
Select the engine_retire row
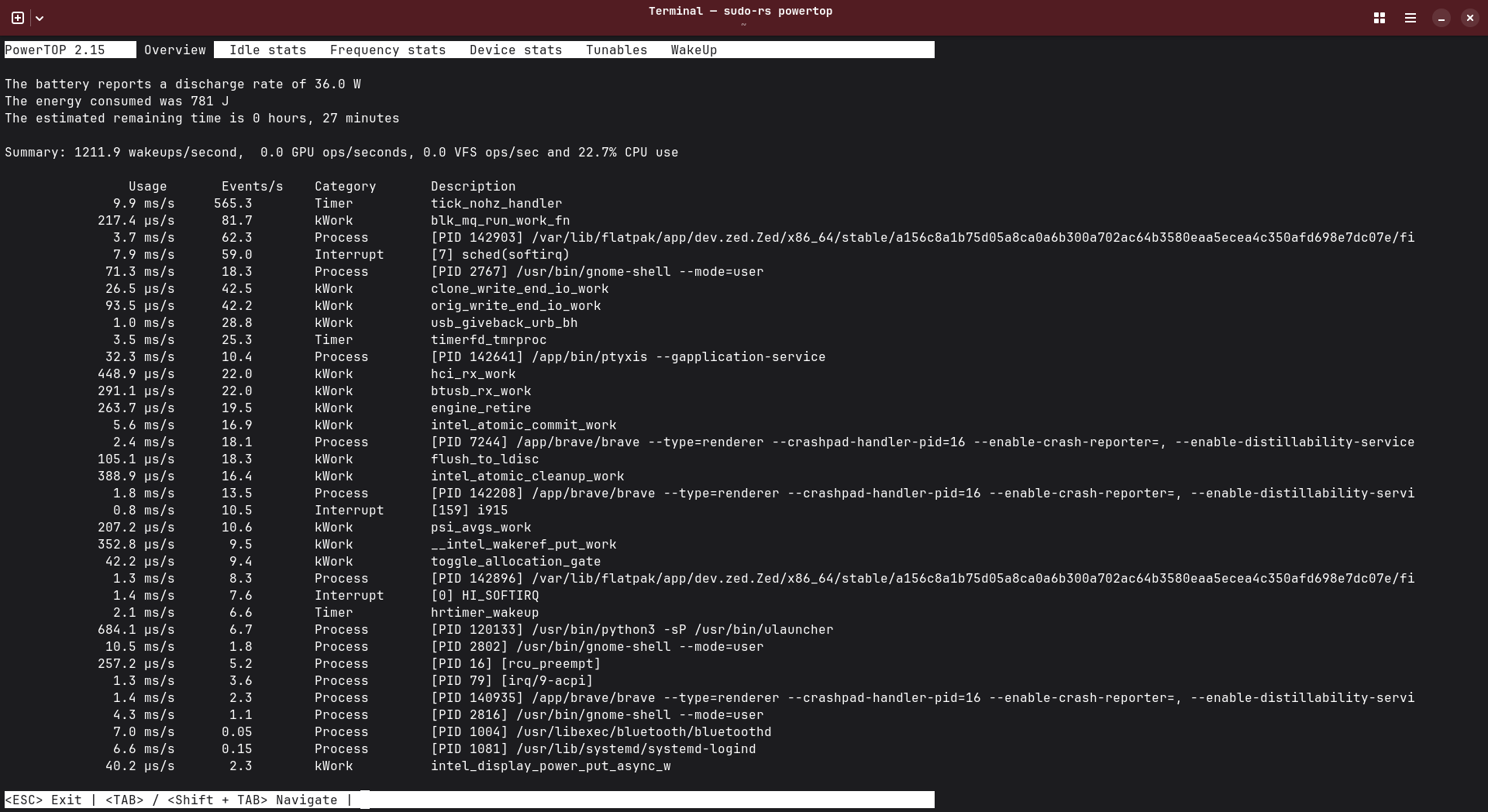click(315, 408)
